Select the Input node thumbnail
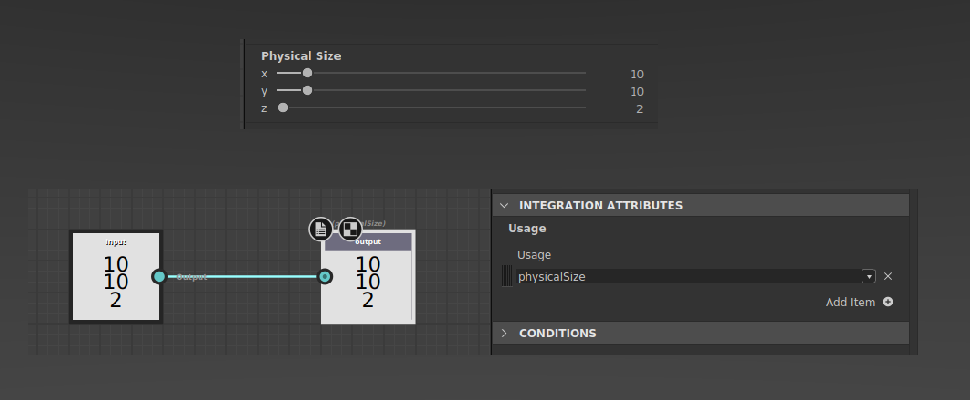This screenshot has height=400, width=970. click(x=116, y=277)
